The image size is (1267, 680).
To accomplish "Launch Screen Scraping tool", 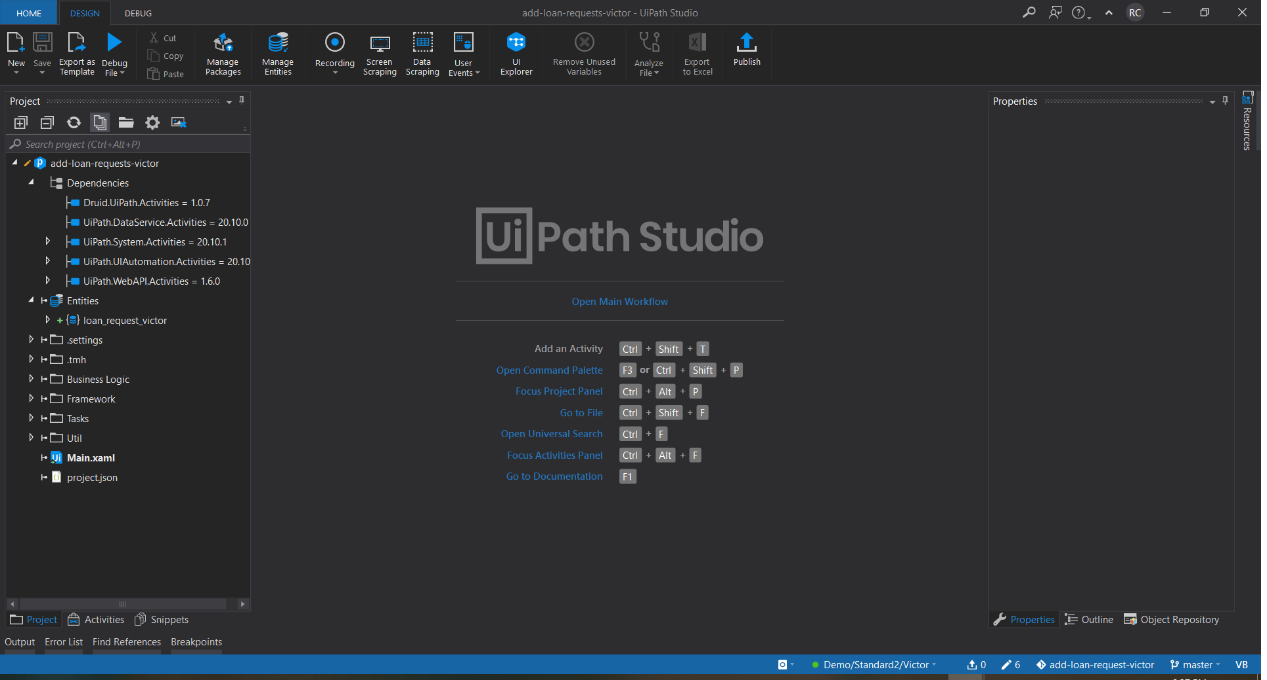I will (x=379, y=53).
